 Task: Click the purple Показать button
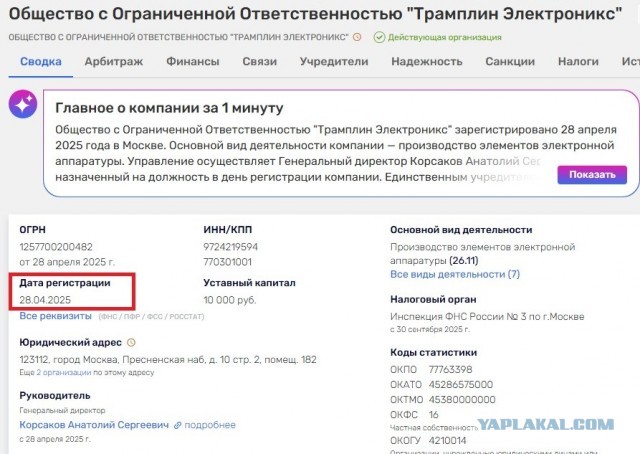pyautogui.click(x=592, y=175)
